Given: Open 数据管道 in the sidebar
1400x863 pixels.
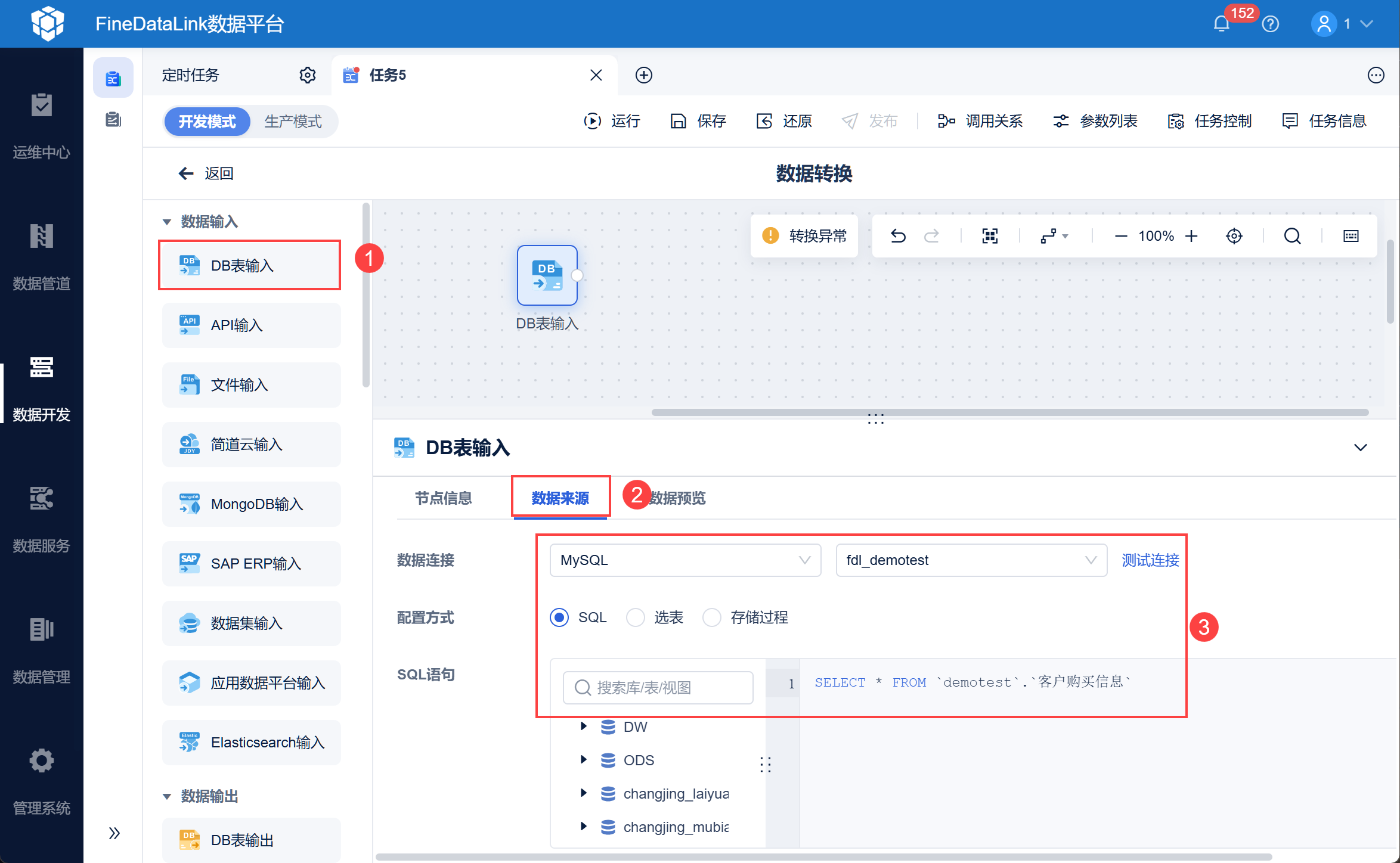Looking at the screenshot, I should [42, 257].
